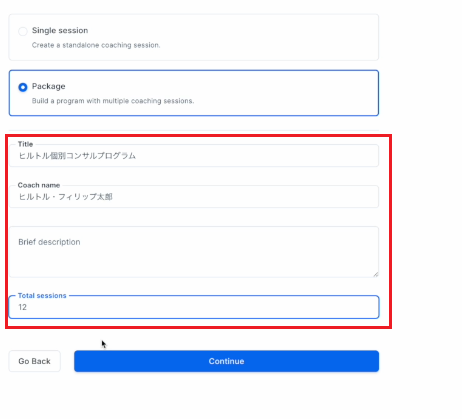Click the Japanese coach name text

[65, 197]
